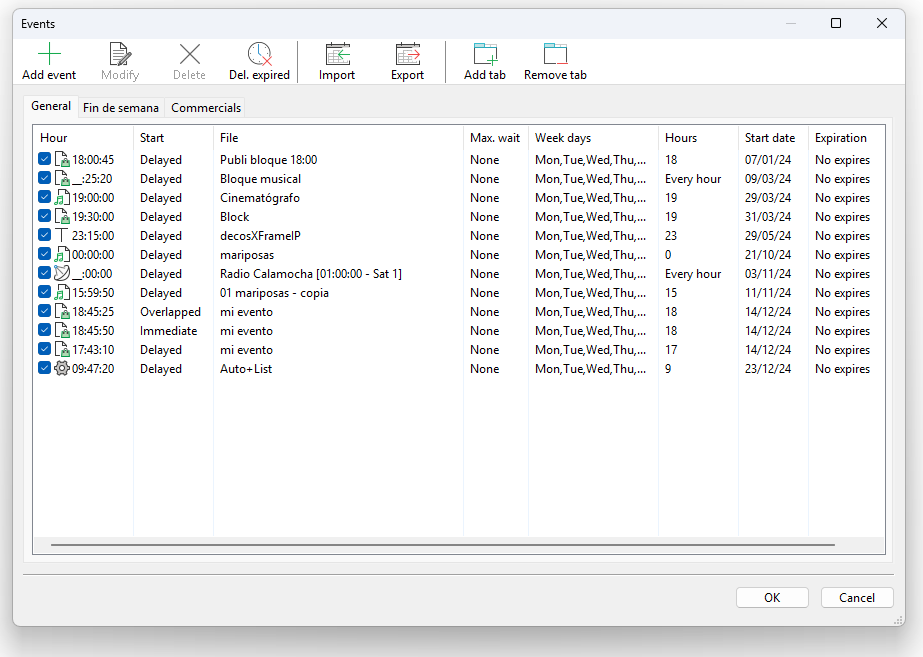Sort list by Start date column header
Screen dimensions: 923x657
point(770,138)
